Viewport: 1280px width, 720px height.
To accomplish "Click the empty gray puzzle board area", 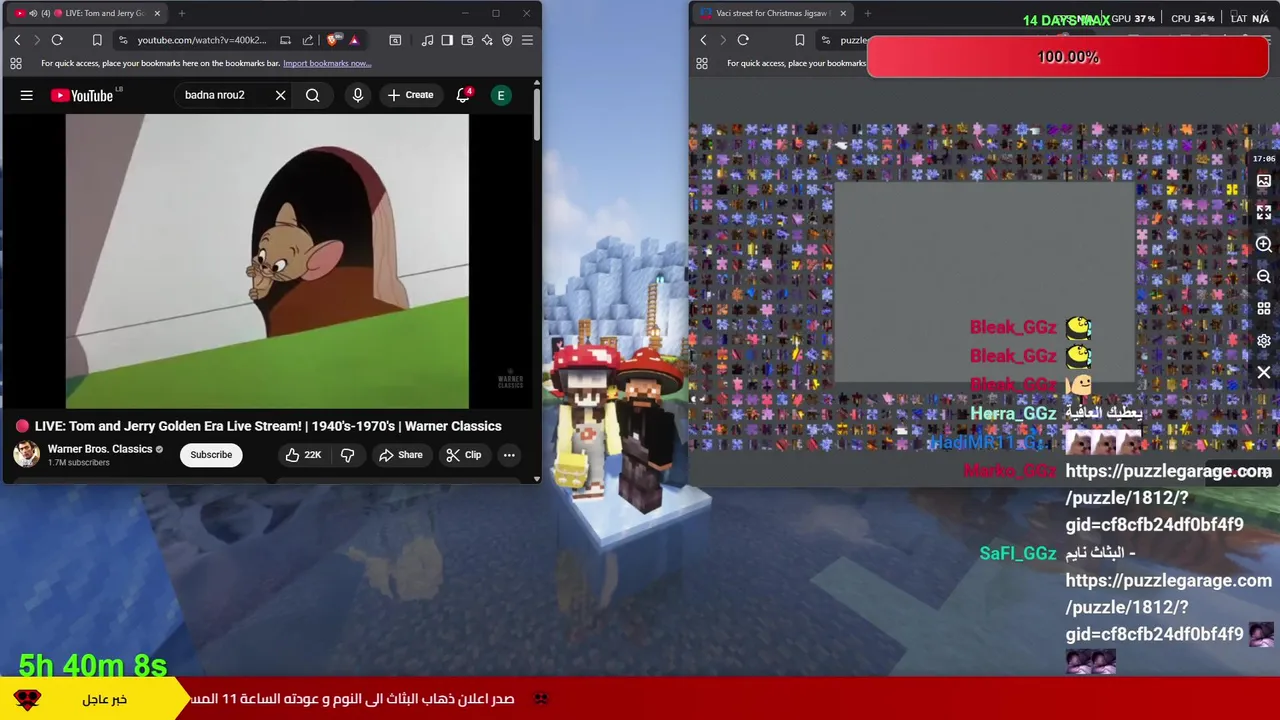I will coord(985,283).
